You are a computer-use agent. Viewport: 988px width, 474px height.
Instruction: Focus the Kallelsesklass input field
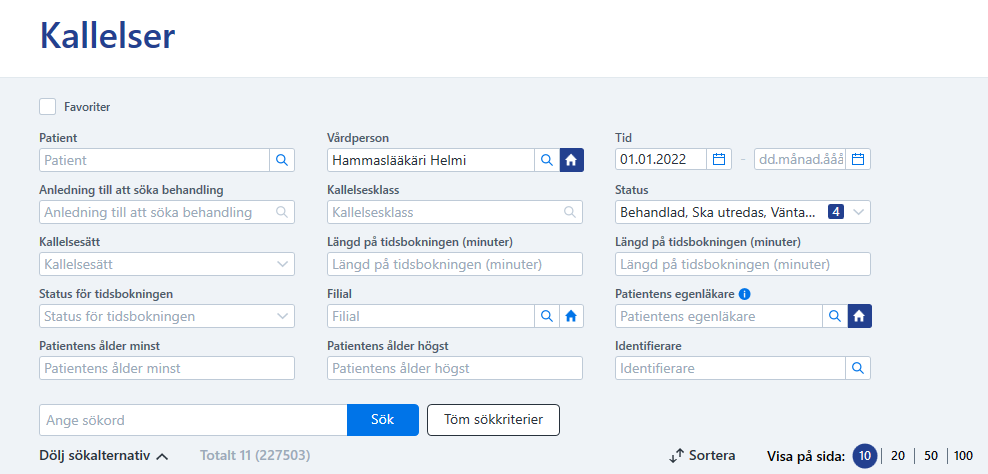[x=455, y=212]
